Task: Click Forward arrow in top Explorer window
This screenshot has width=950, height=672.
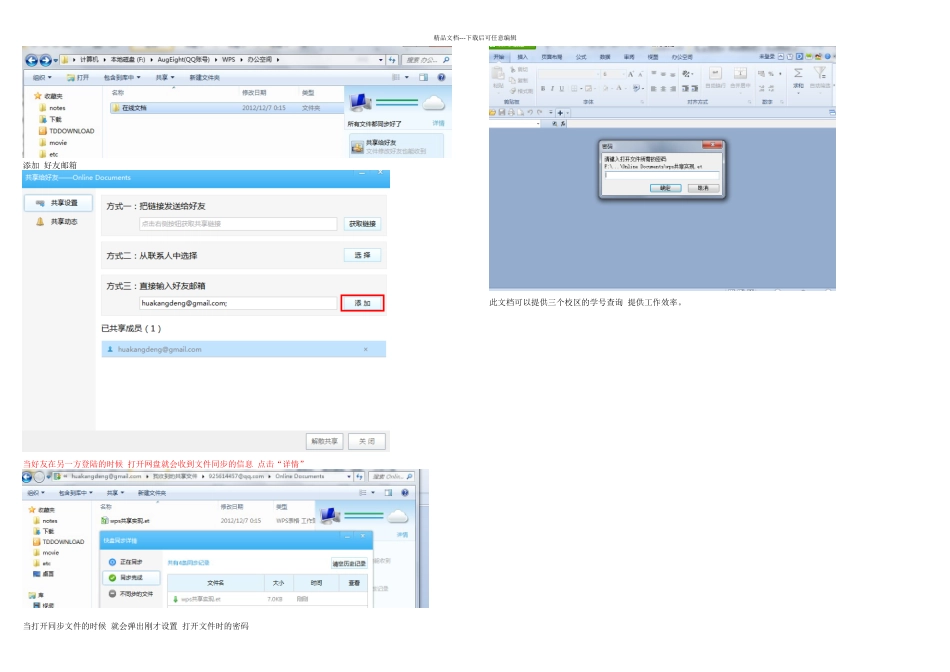Action: 45,60
